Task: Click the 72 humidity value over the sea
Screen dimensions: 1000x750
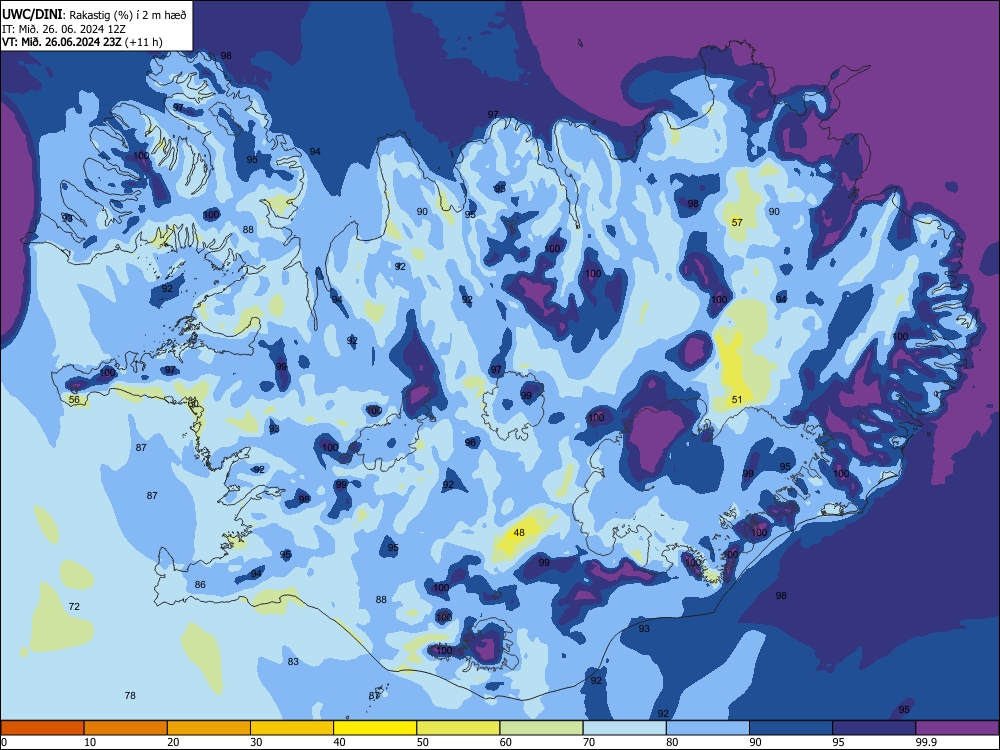Action: click(74, 607)
